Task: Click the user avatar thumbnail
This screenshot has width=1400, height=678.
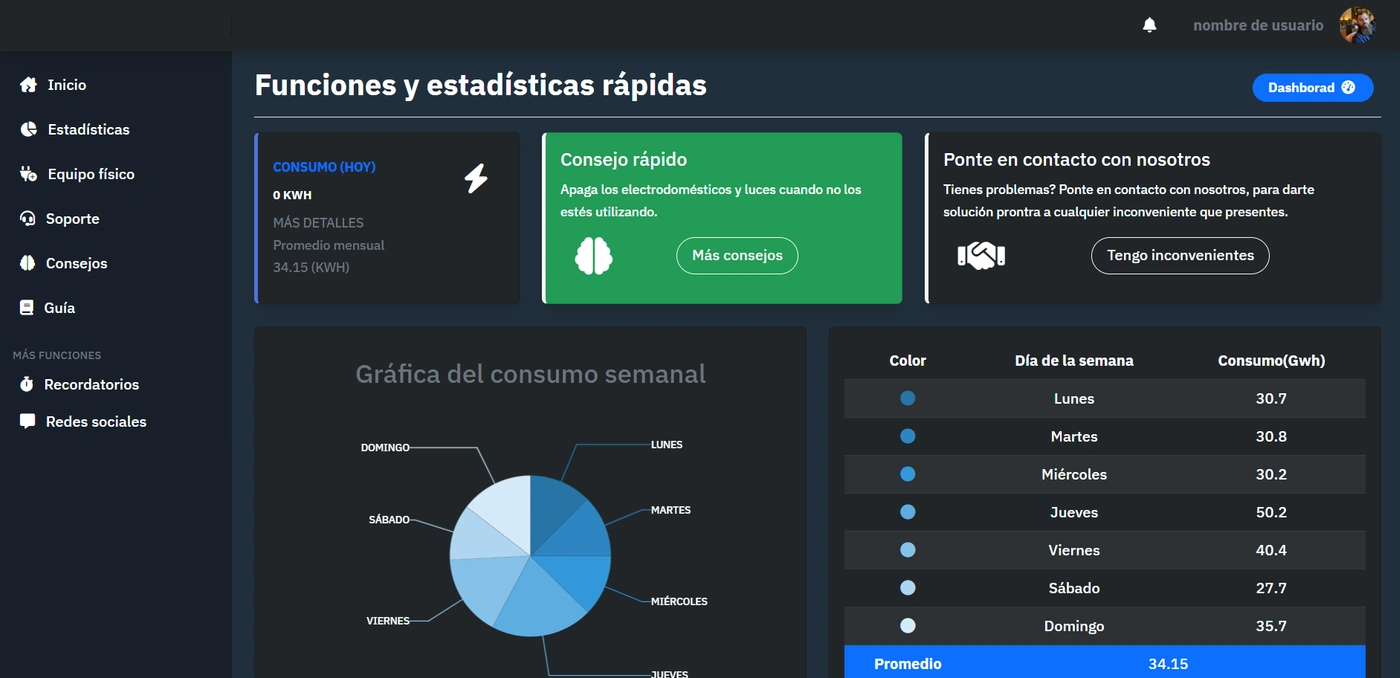Action: point(1357,24)
